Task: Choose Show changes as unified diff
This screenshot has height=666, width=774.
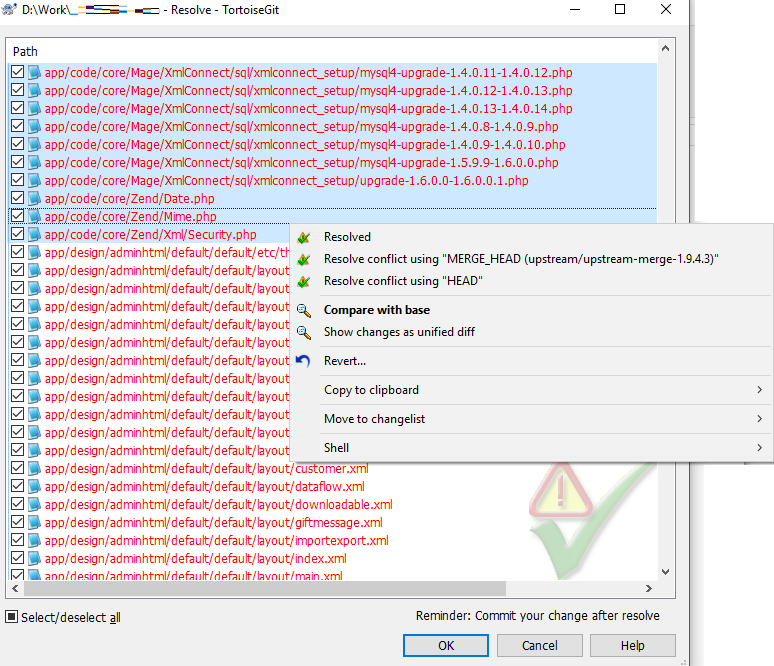Action: click(399, 332)
